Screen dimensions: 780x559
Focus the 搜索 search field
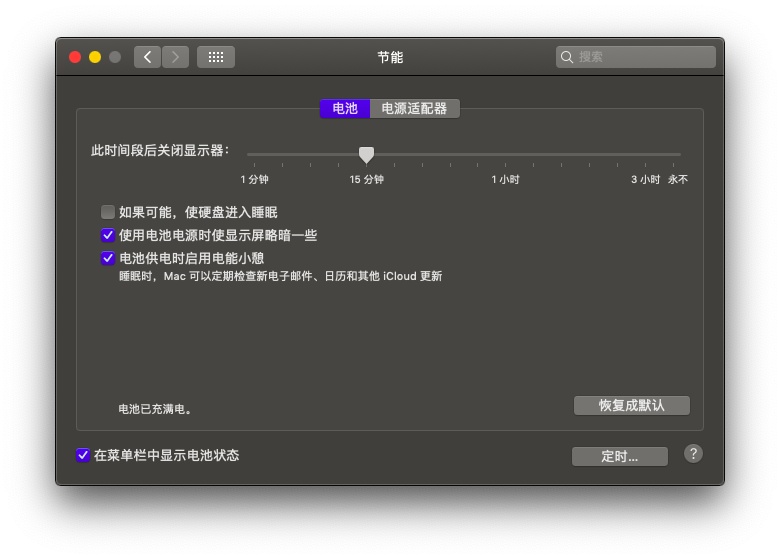point(636,57)
